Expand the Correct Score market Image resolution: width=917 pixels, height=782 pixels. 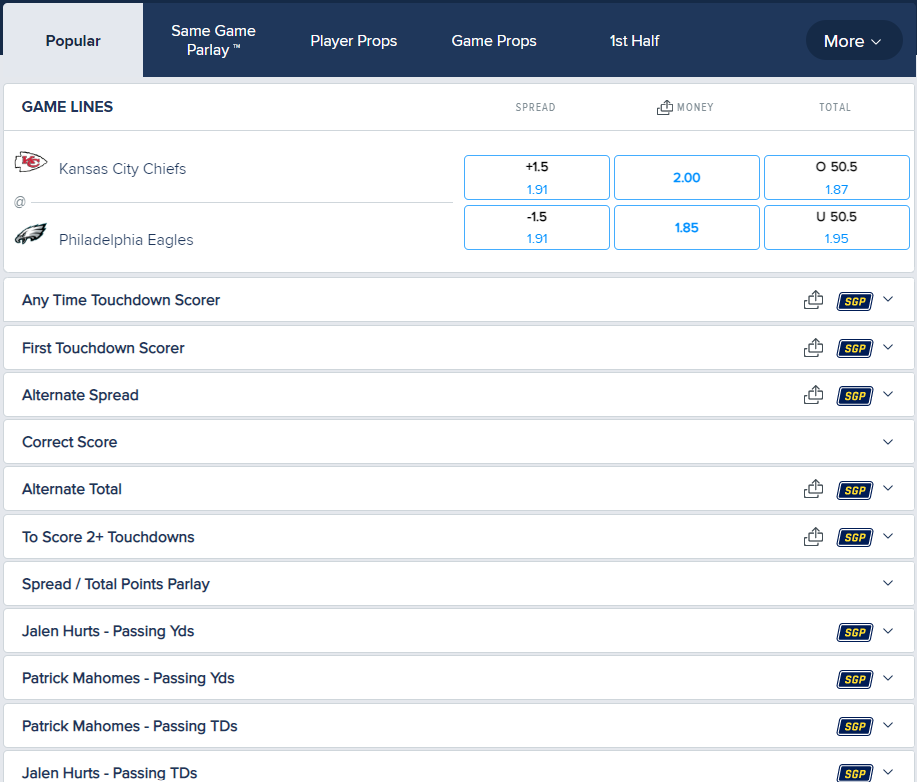888,441
